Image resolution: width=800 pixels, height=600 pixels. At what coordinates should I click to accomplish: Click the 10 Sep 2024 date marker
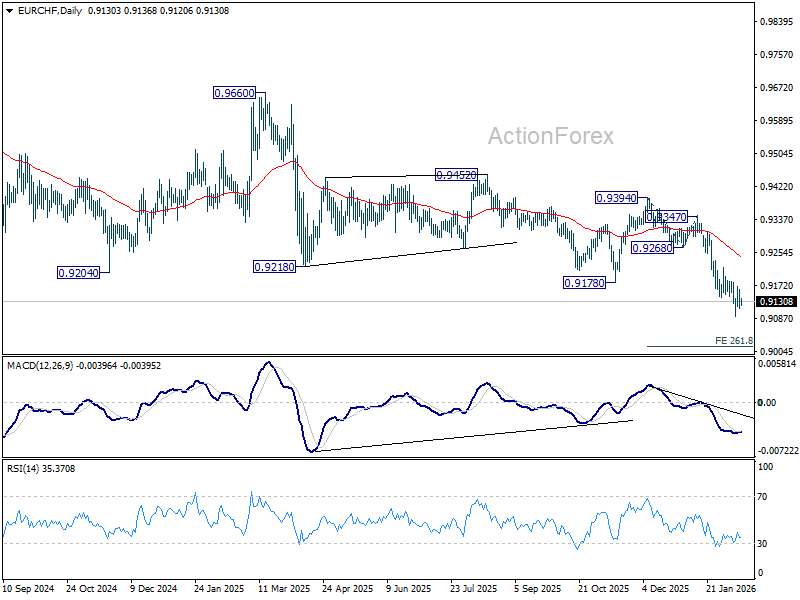pos(29,588)
